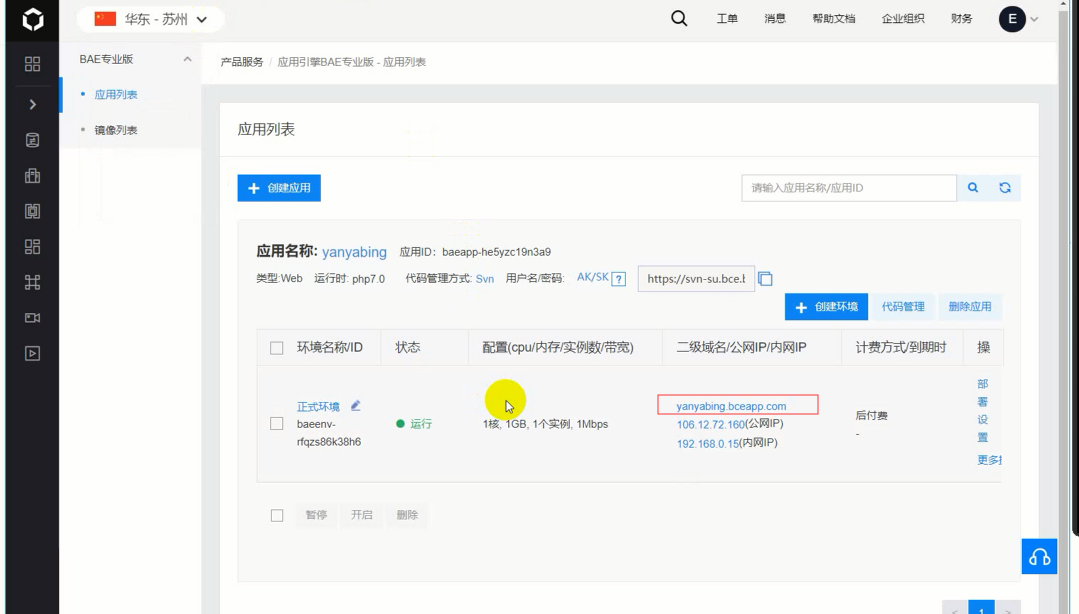Refresh the application list

click(x=1005, y=187)
